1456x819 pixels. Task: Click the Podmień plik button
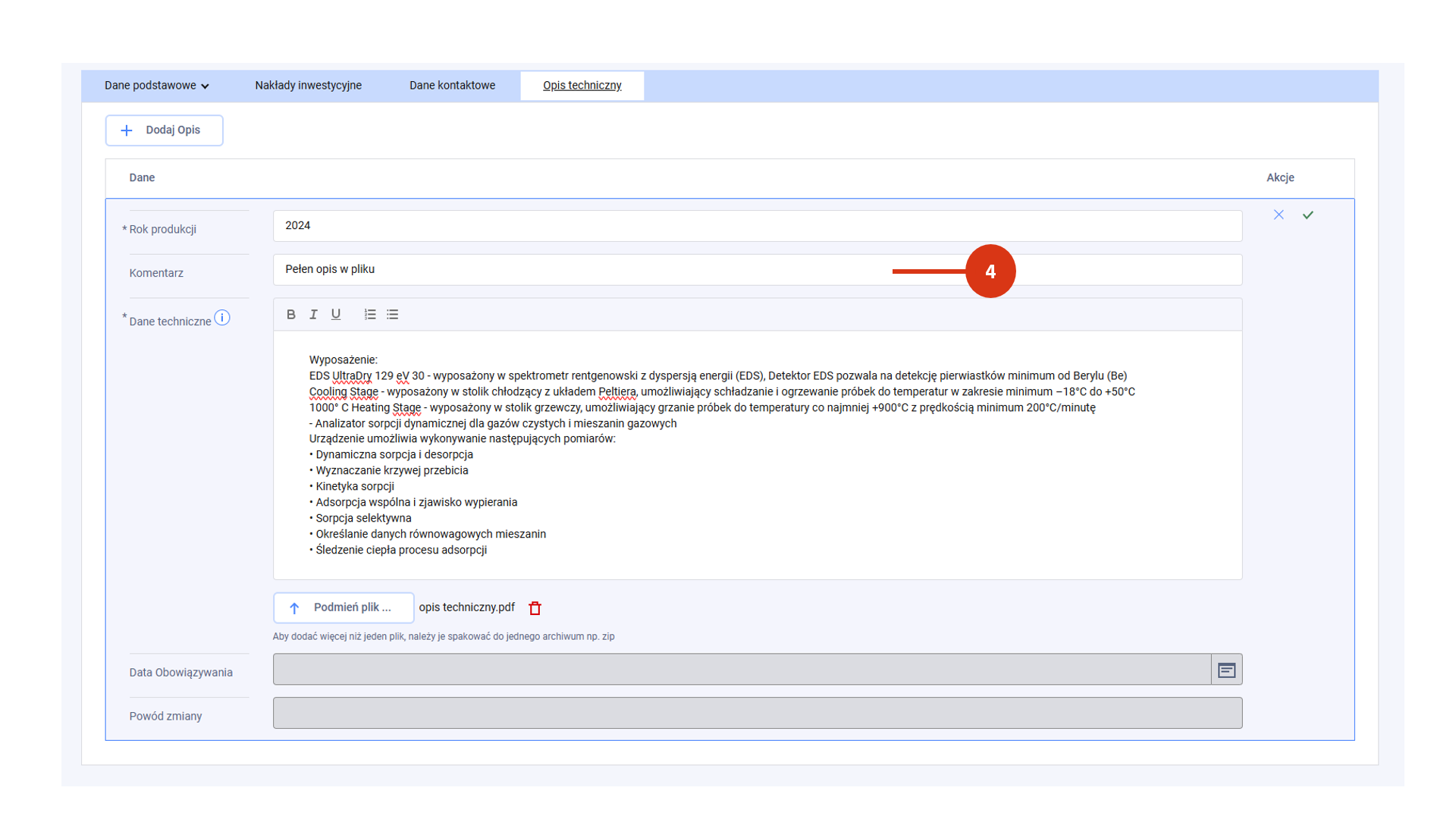(344, 607)
